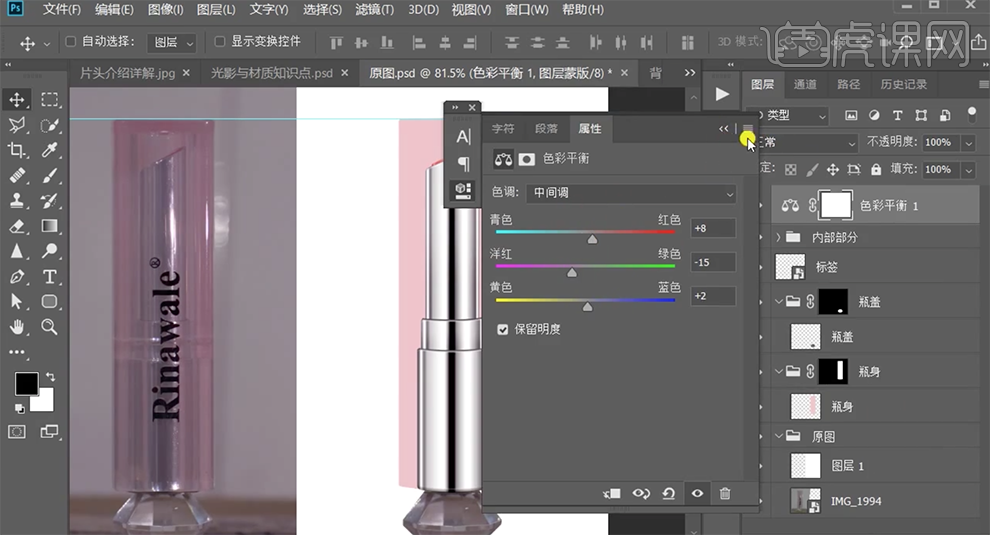Pick the Eyedropper tool
990x535 pixels.
click(x=49, y=150)
